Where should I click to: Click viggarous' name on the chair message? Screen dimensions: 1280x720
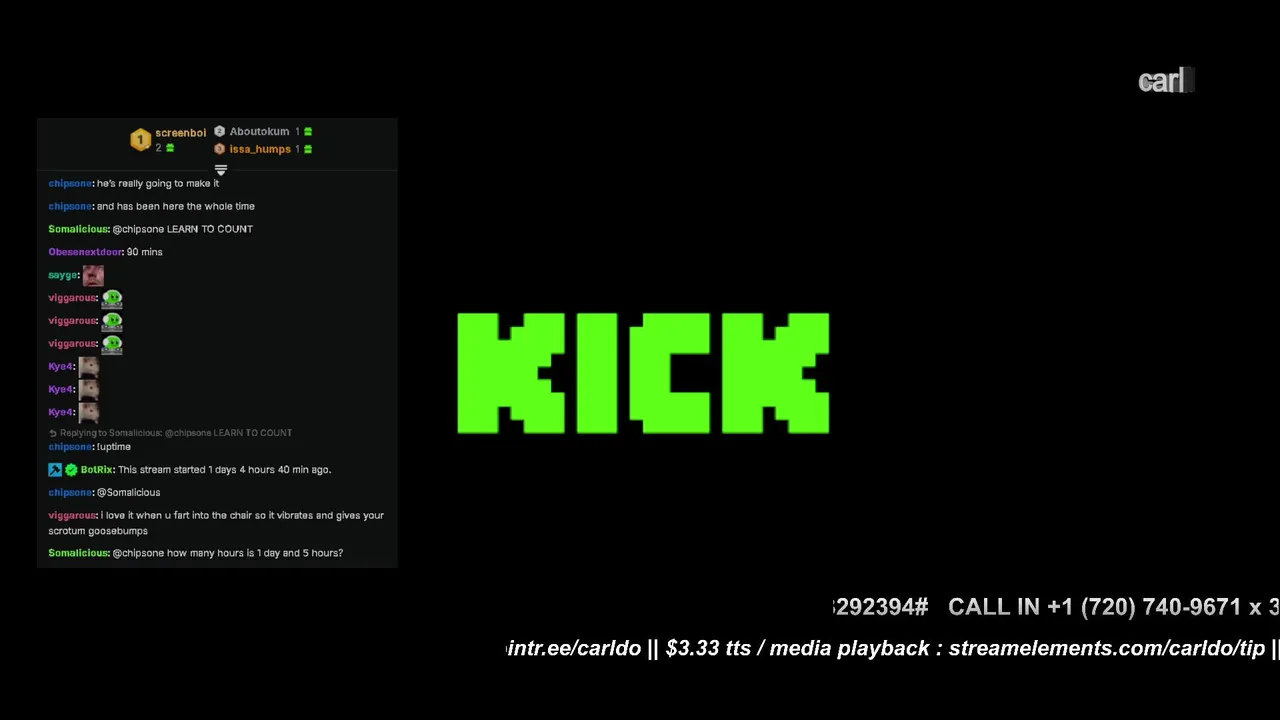pos(72,516)
